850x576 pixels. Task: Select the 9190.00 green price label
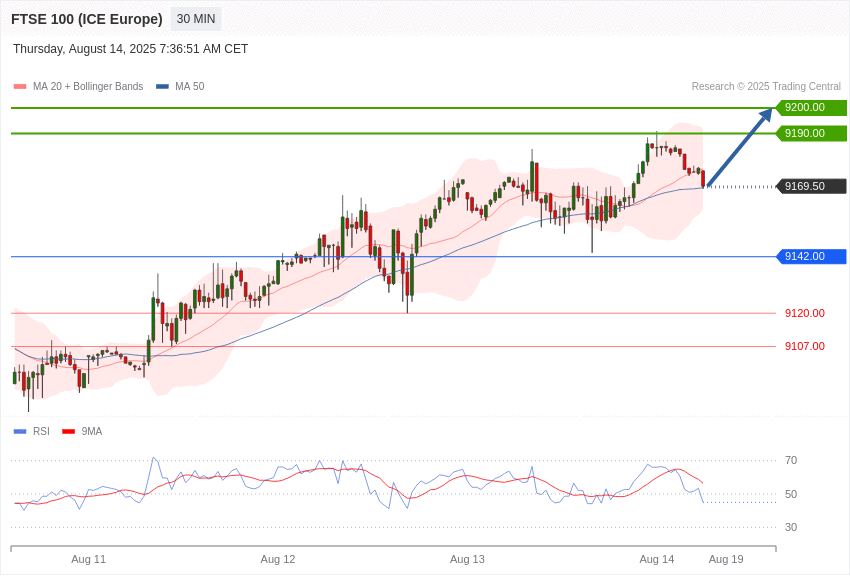pos(812,133)
